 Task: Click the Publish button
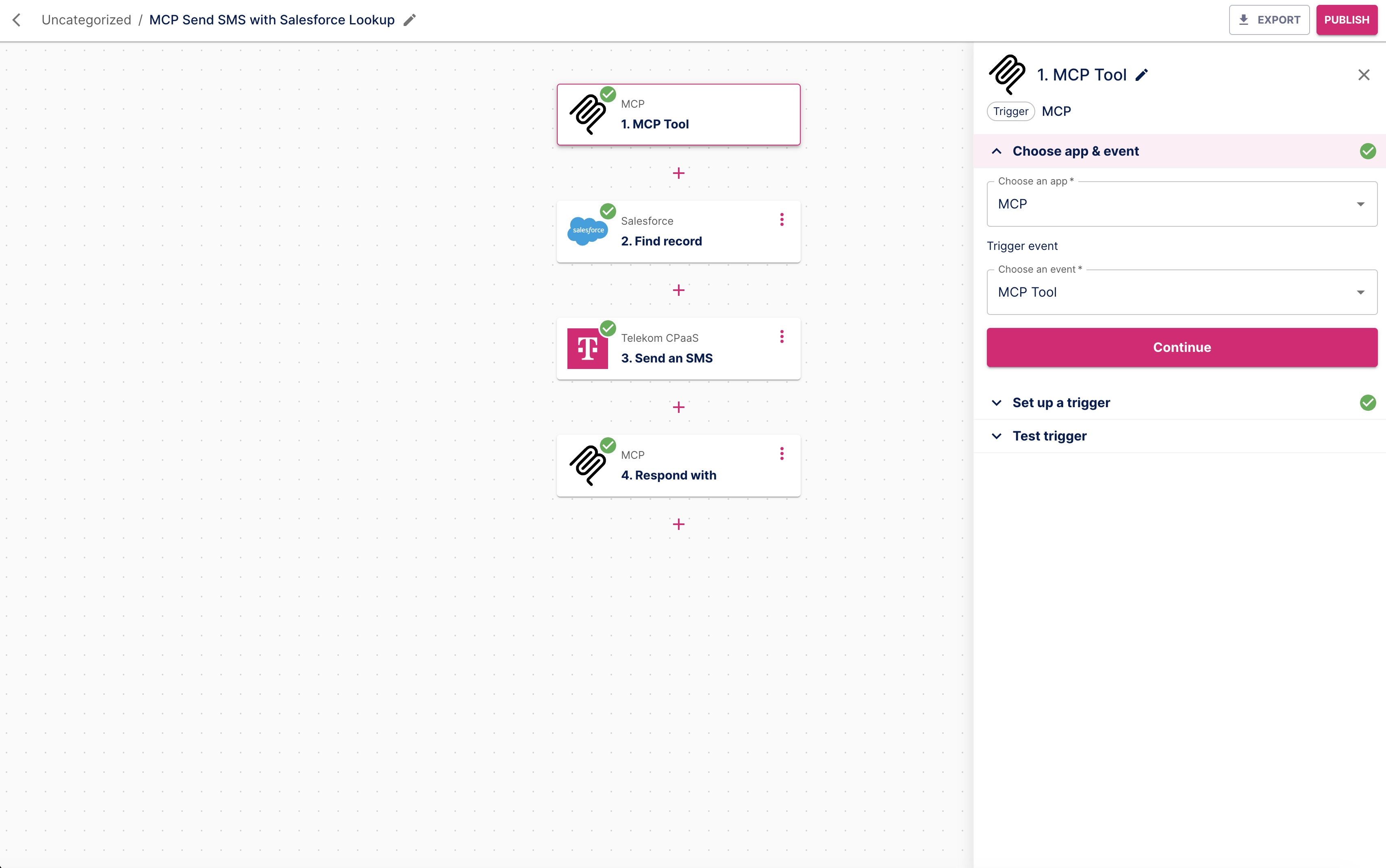pyautogui.click(x=1347, y=20)
